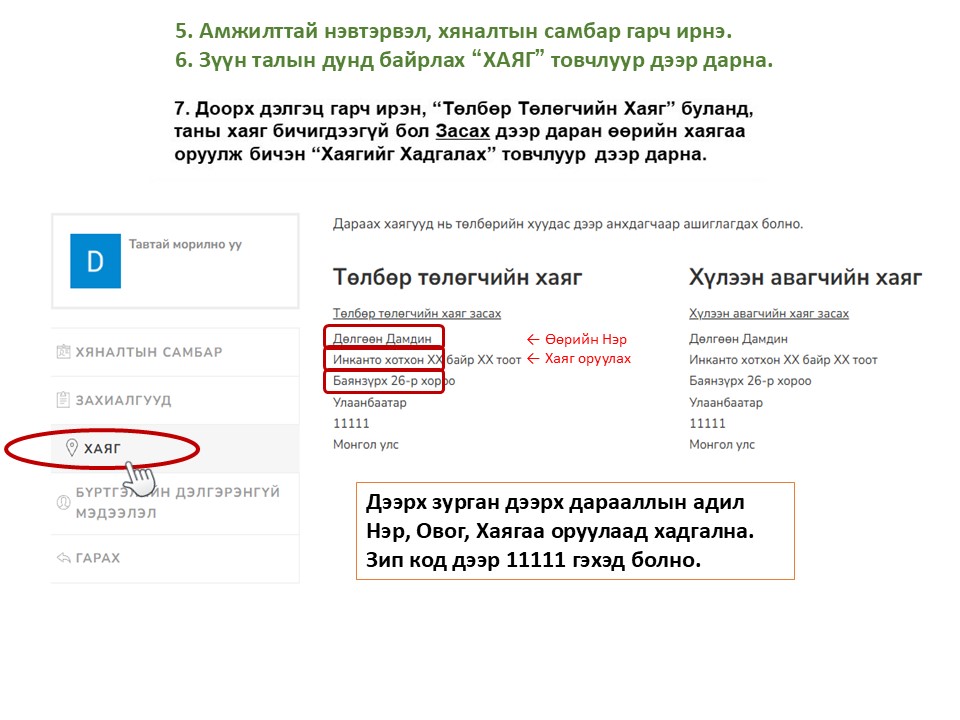Click the hand pointer cursor graphic

pos(142,477)
